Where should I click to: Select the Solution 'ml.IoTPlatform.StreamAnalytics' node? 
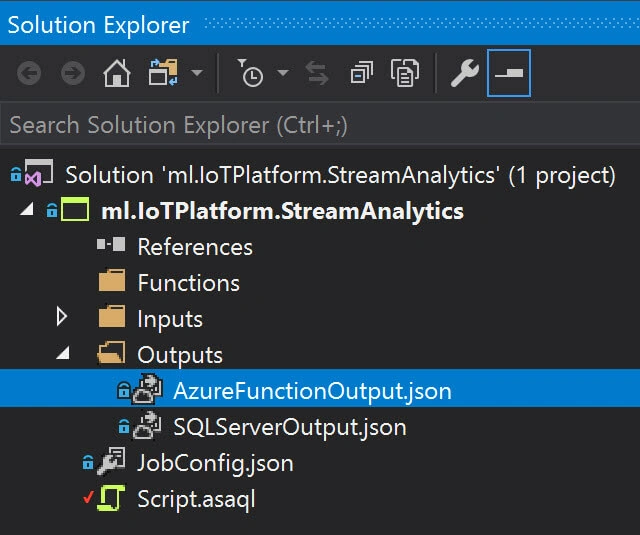(340, 175)
